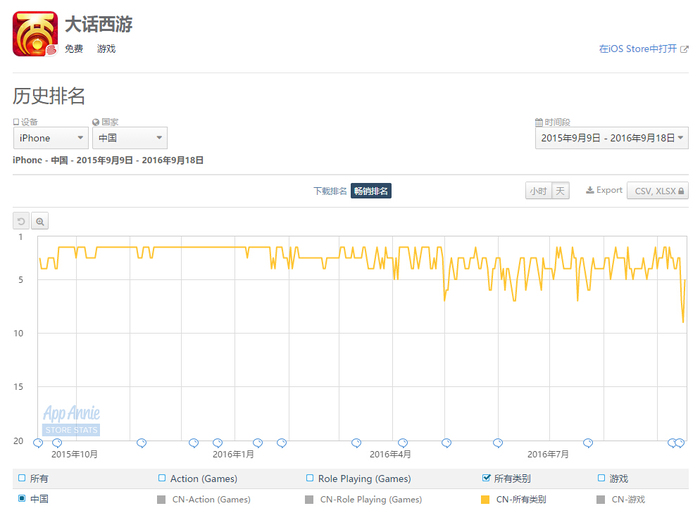
Task: Open the 中国 country dropdown
Action: click(130, 138)
